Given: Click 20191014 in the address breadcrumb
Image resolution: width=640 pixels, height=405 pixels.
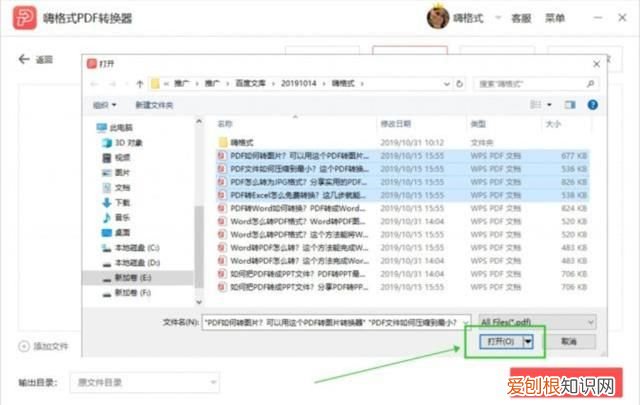Looking at the screenshot, I should click(x=298, y=84).
